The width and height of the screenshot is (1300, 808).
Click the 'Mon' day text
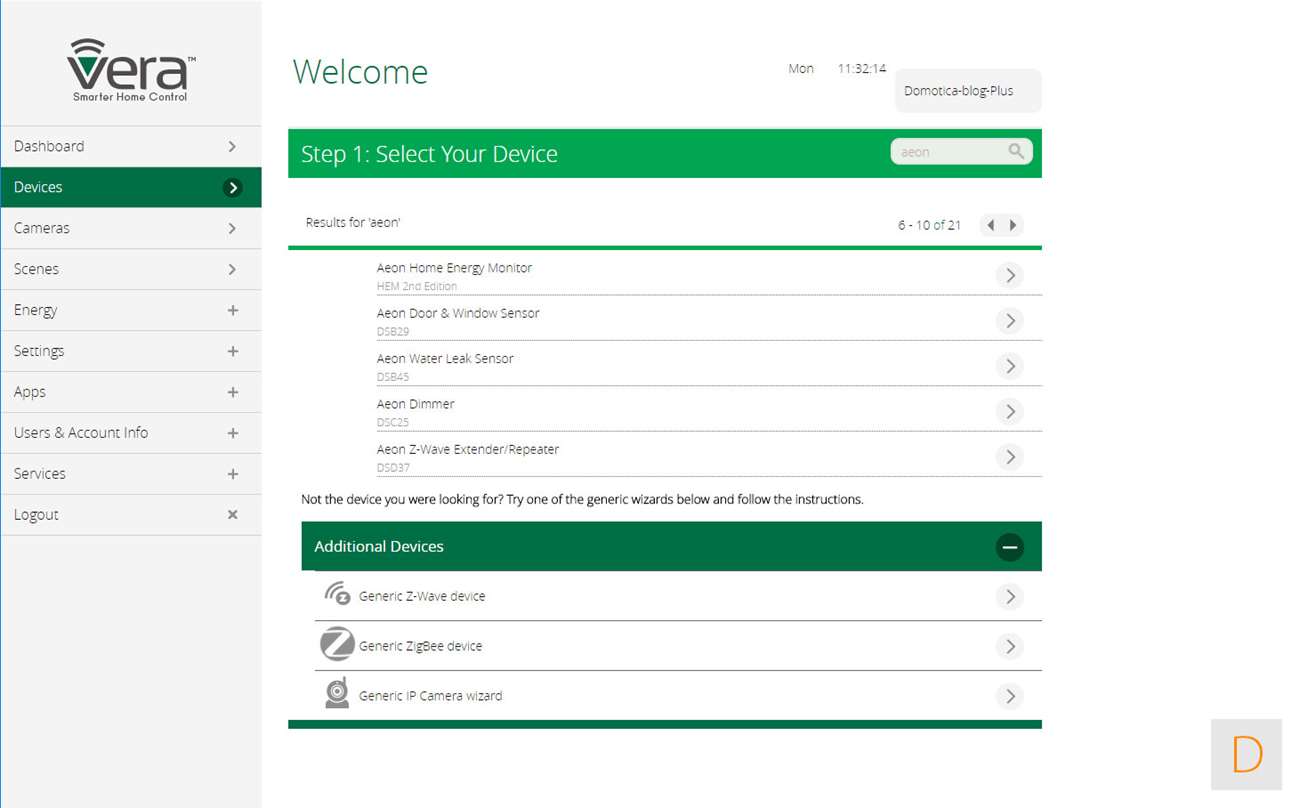(x=801, y=69)
